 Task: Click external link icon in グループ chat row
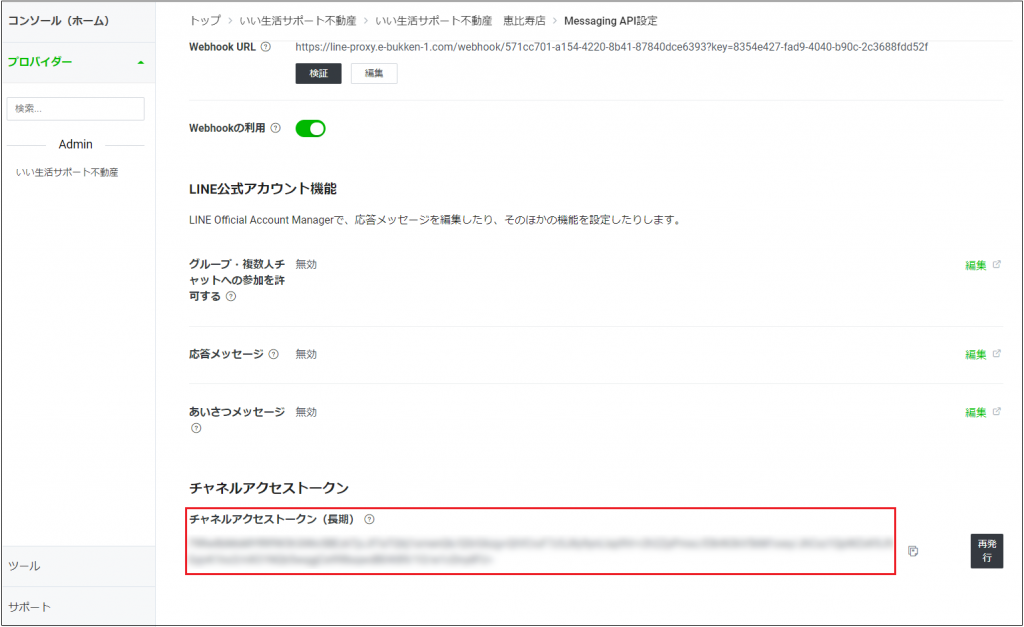pyautogui.click(x=997, y=265)
